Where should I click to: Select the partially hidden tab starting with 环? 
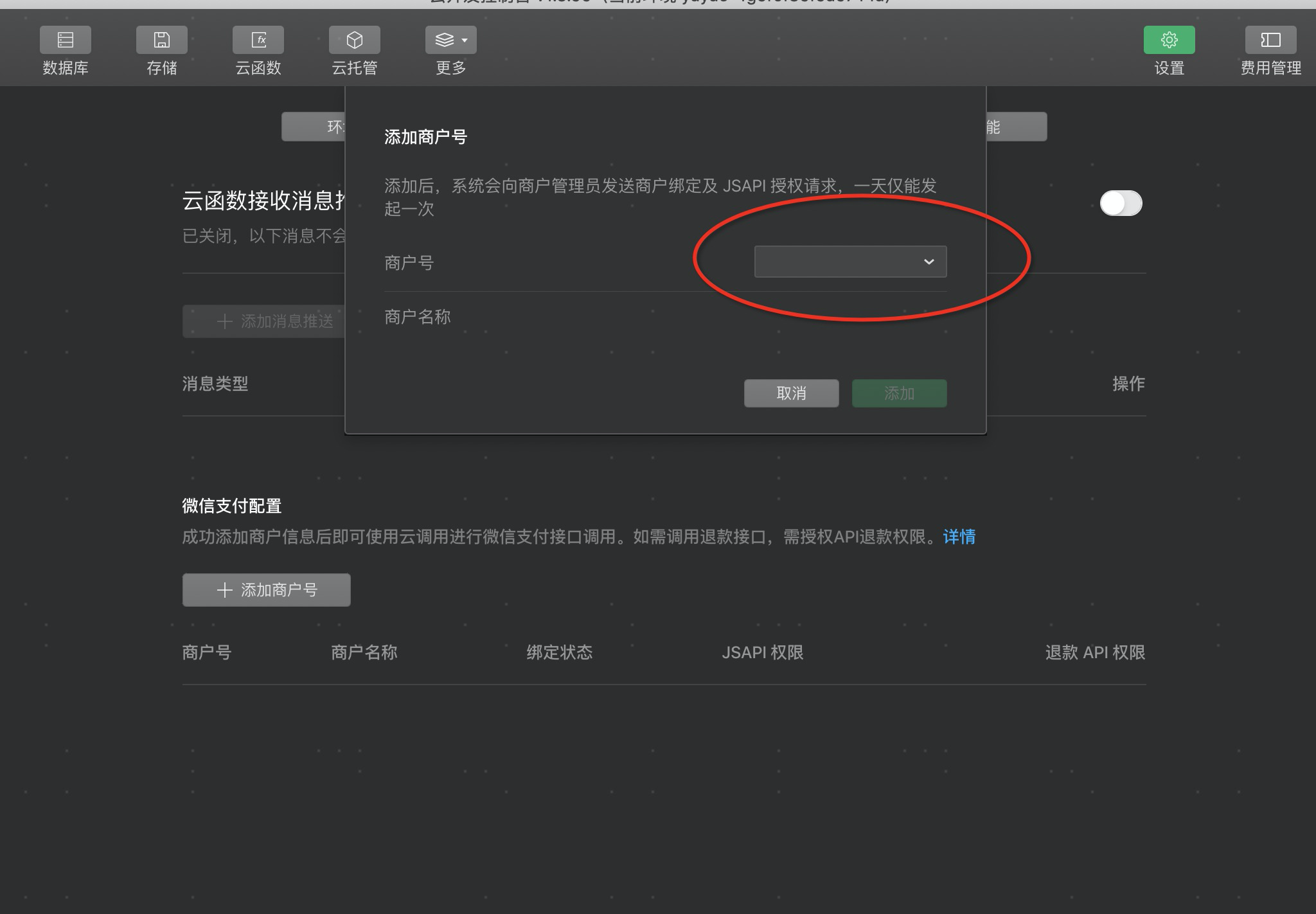pyautogui.click(x=314, y=127)
